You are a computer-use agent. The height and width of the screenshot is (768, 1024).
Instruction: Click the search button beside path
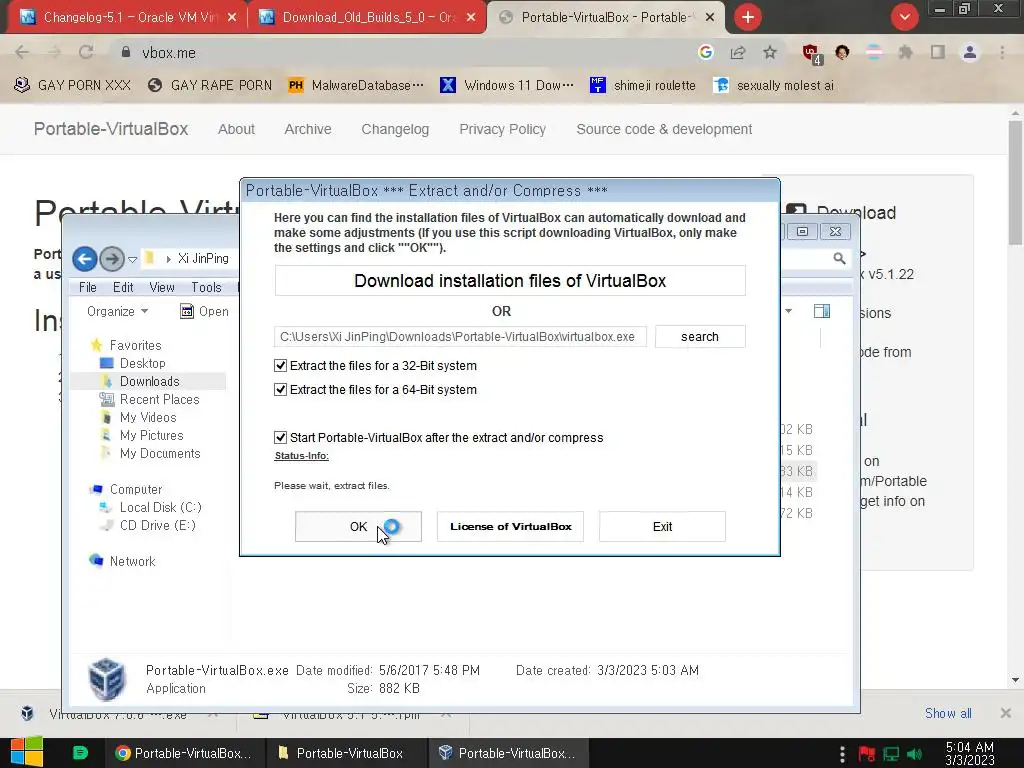click(x=700, y=336)
